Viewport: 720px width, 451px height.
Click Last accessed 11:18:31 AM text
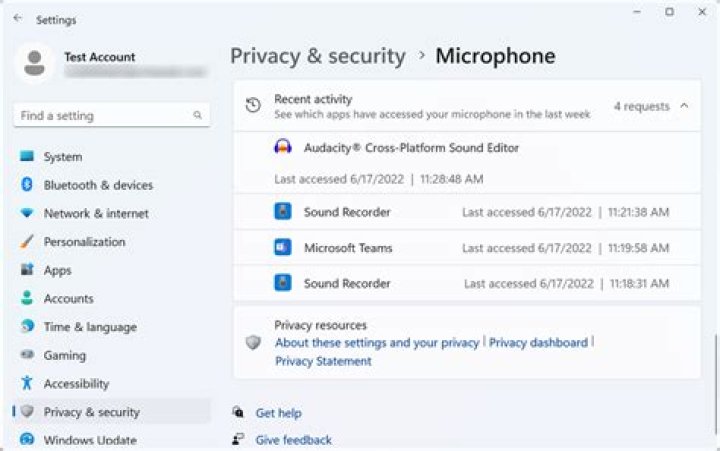tap(567, 283)
